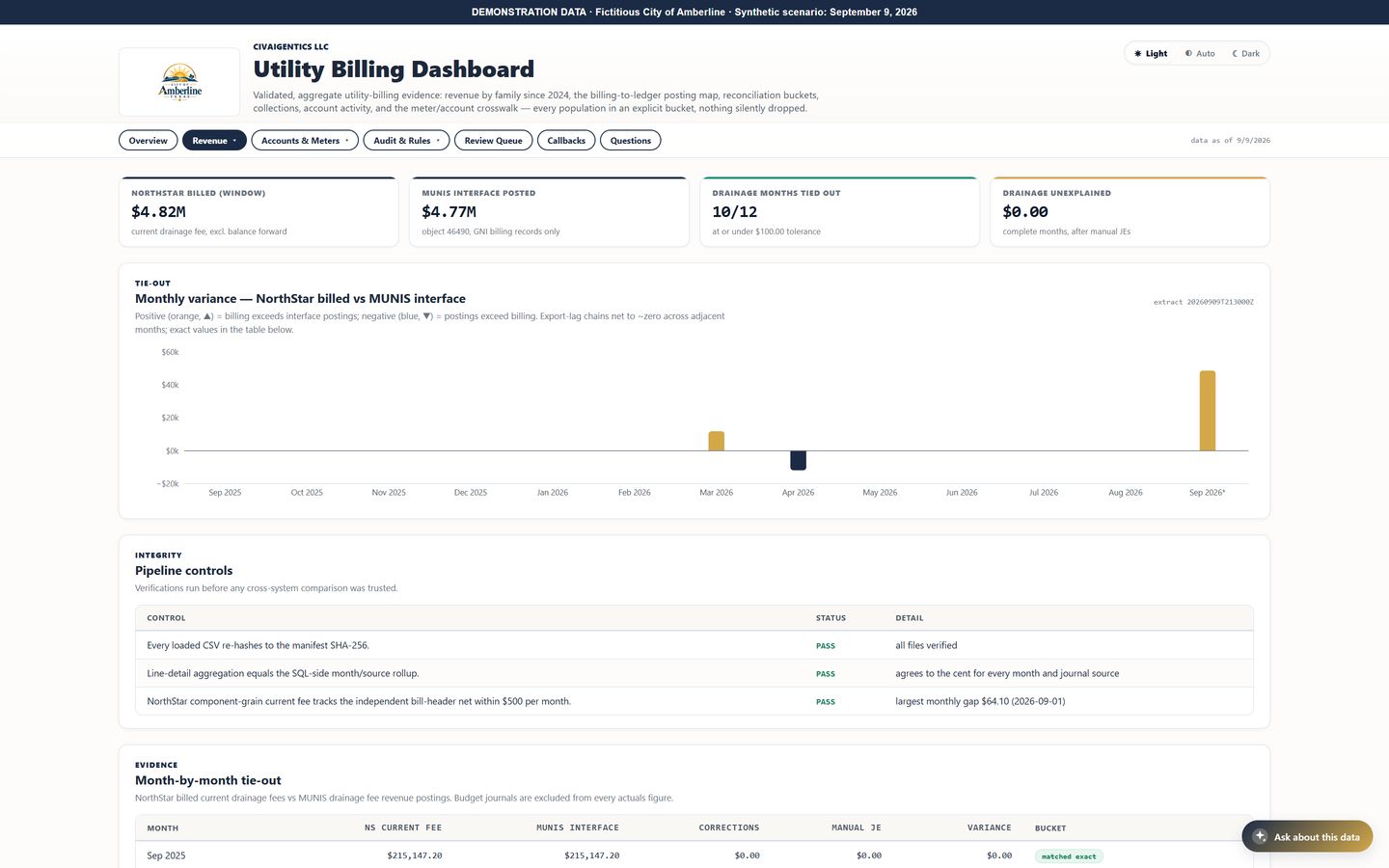Switch to Dark theme
Viewport: 1389px width, 868px height.
(1245, 53)
